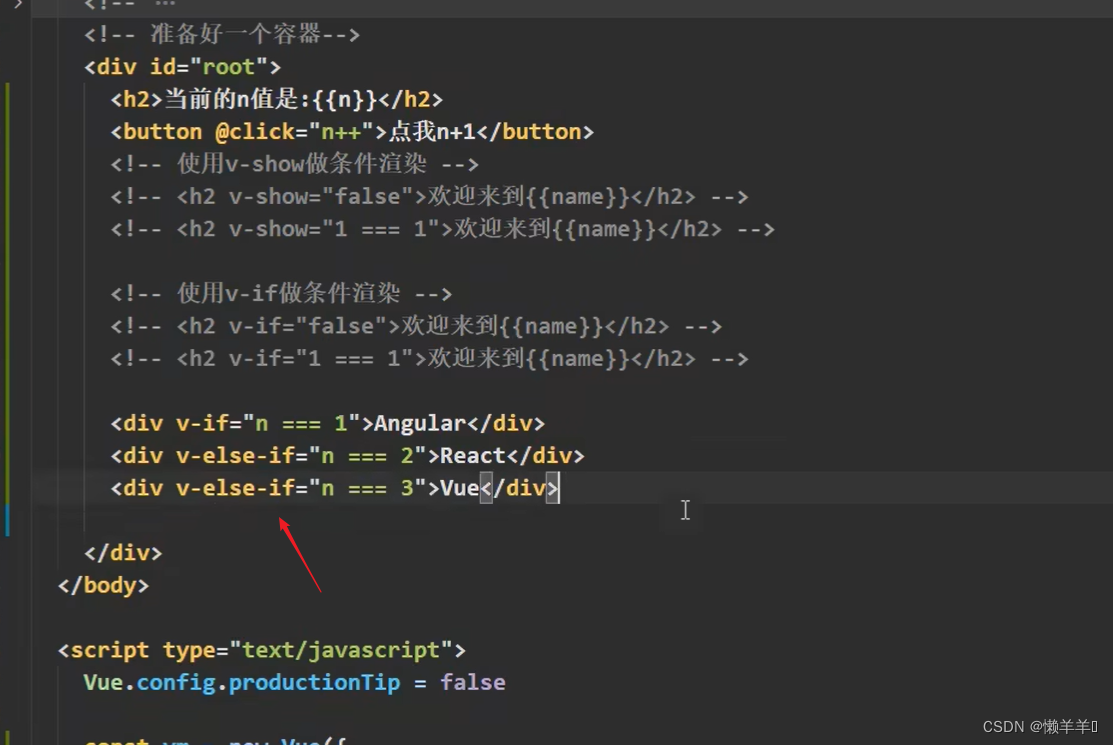Click the v-show conditional rendering comment heading
1113x745 pixels.
294,164
